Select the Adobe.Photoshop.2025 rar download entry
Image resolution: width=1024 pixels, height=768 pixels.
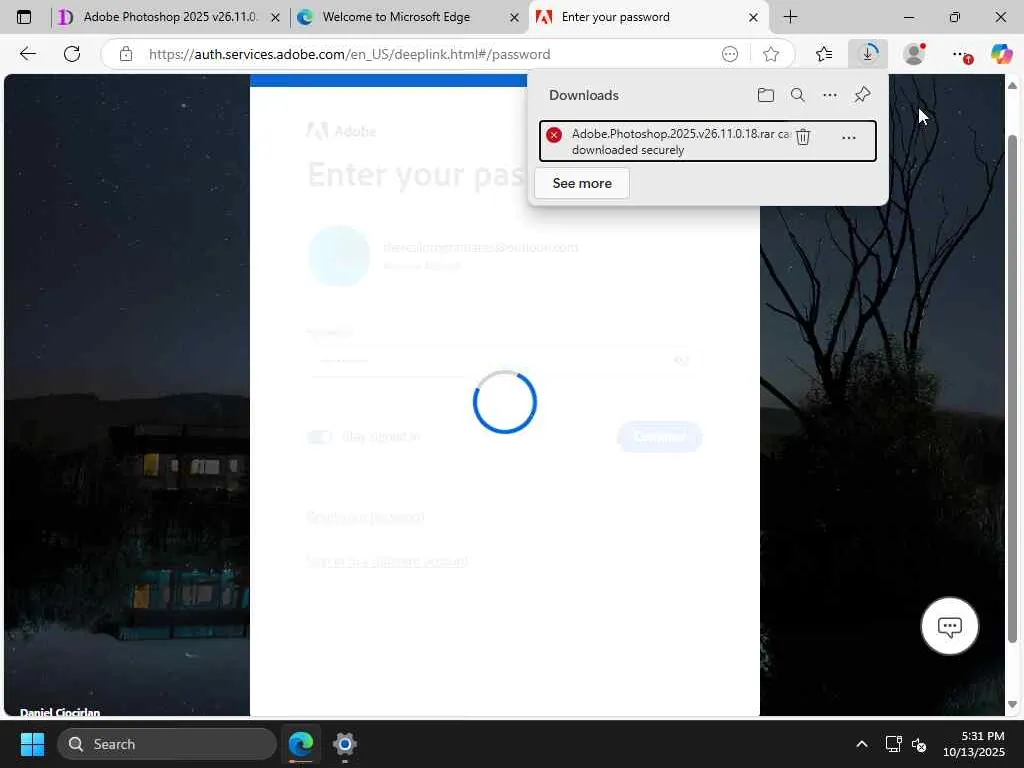point(707,141)
